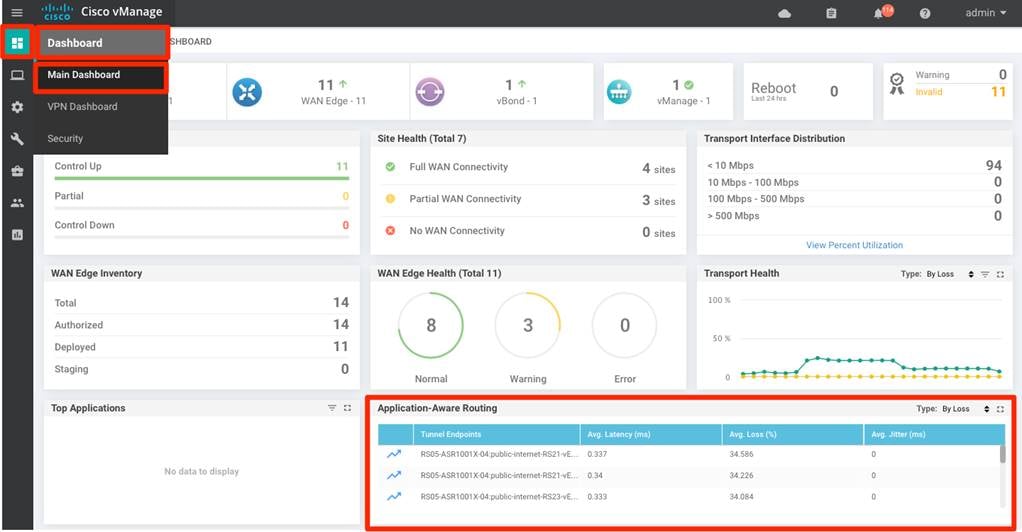The image size is (1022, 532).
Task: Open the Staging inventory row
Action: pyautogui.click(x=201, y=369)
